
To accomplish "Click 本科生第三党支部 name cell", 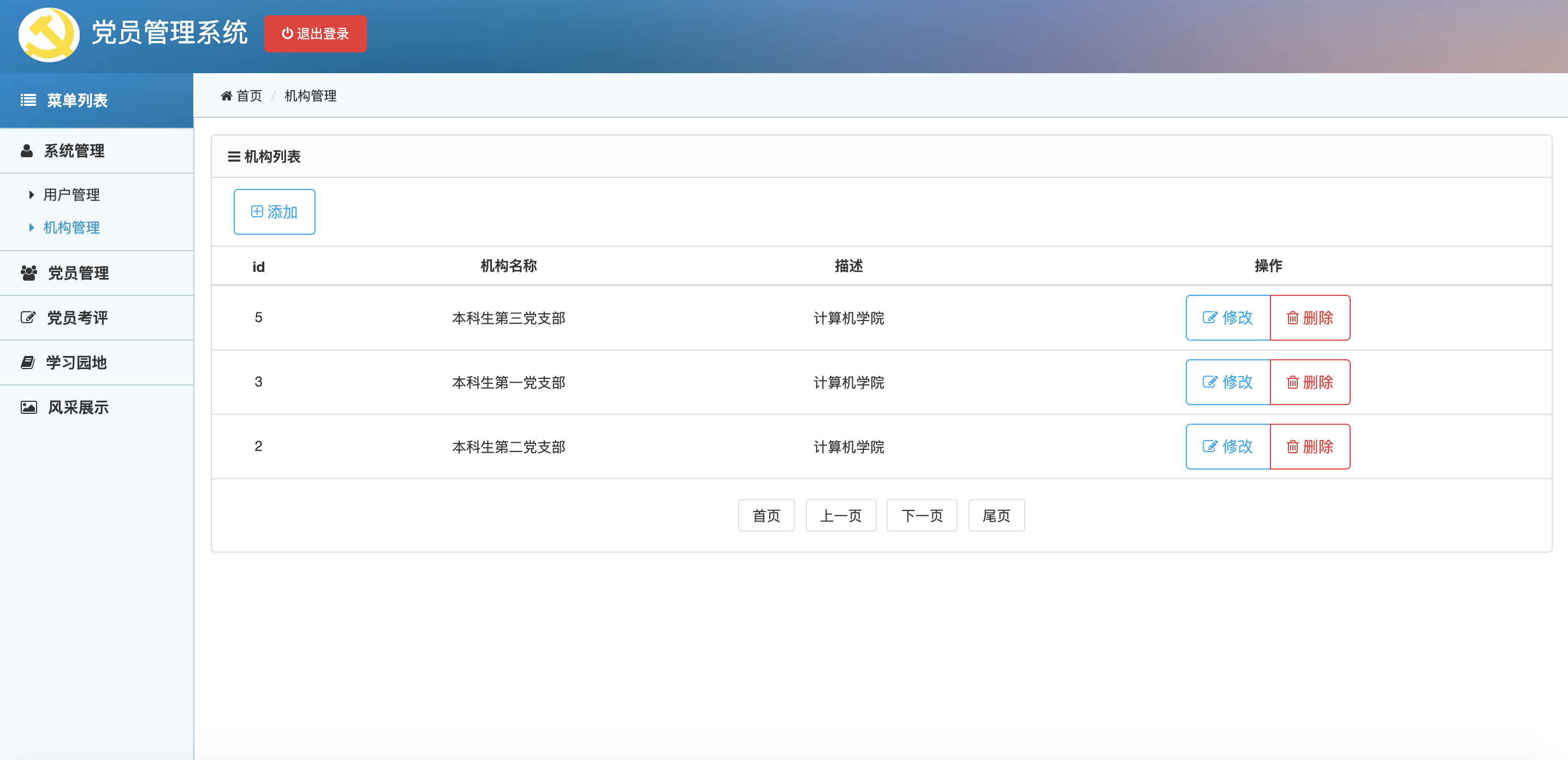I will (x=509, y=318).
